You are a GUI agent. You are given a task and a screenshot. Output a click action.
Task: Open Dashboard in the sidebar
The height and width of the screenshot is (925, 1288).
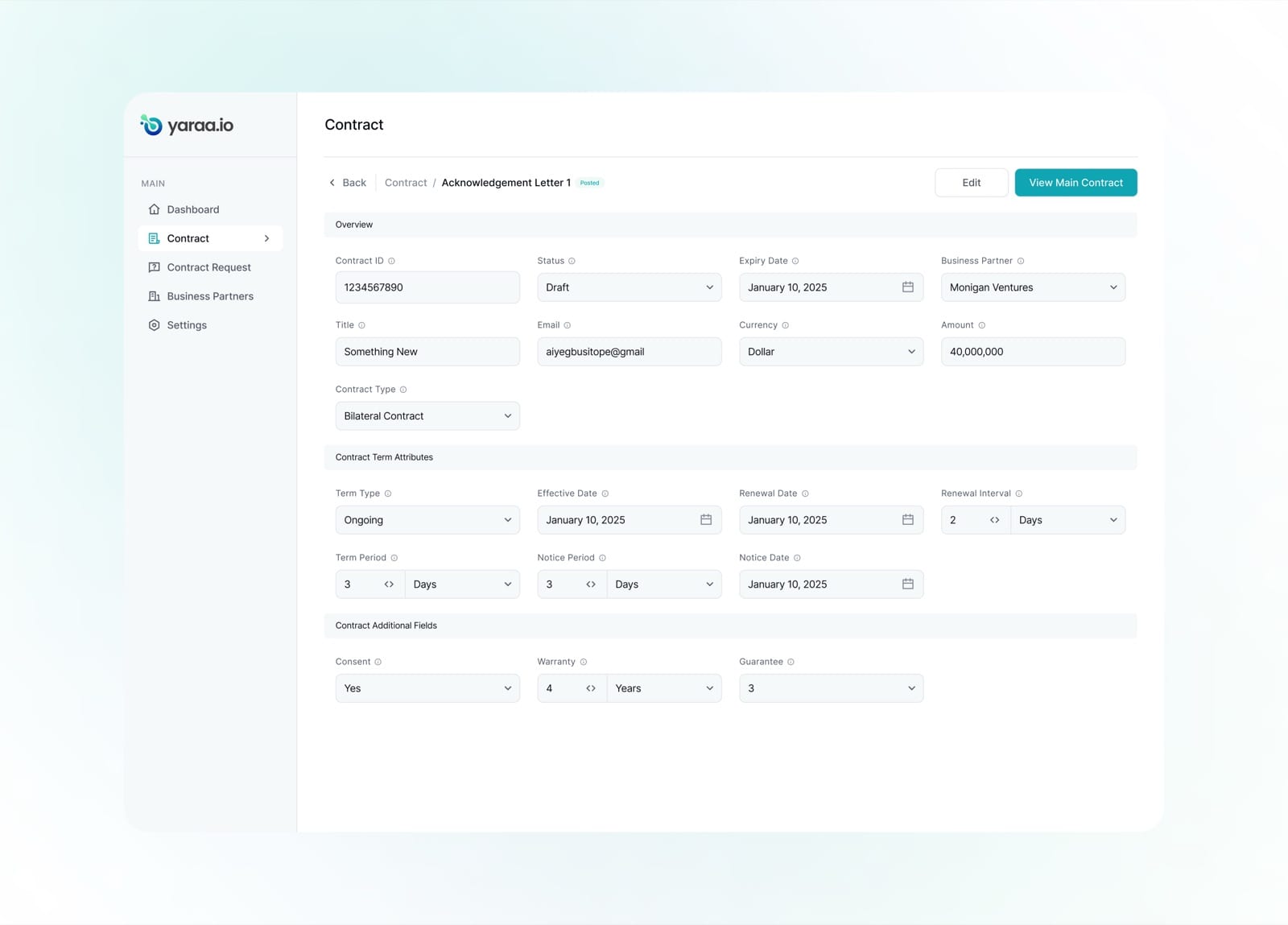(211, 209)
